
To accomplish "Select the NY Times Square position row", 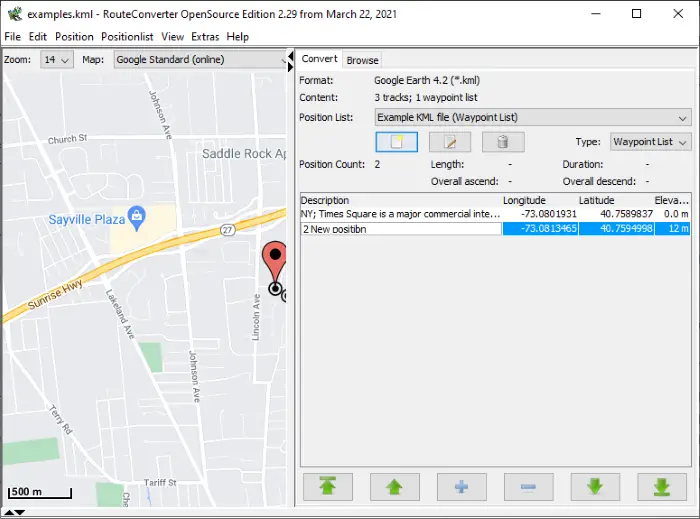I will (495, 214).
